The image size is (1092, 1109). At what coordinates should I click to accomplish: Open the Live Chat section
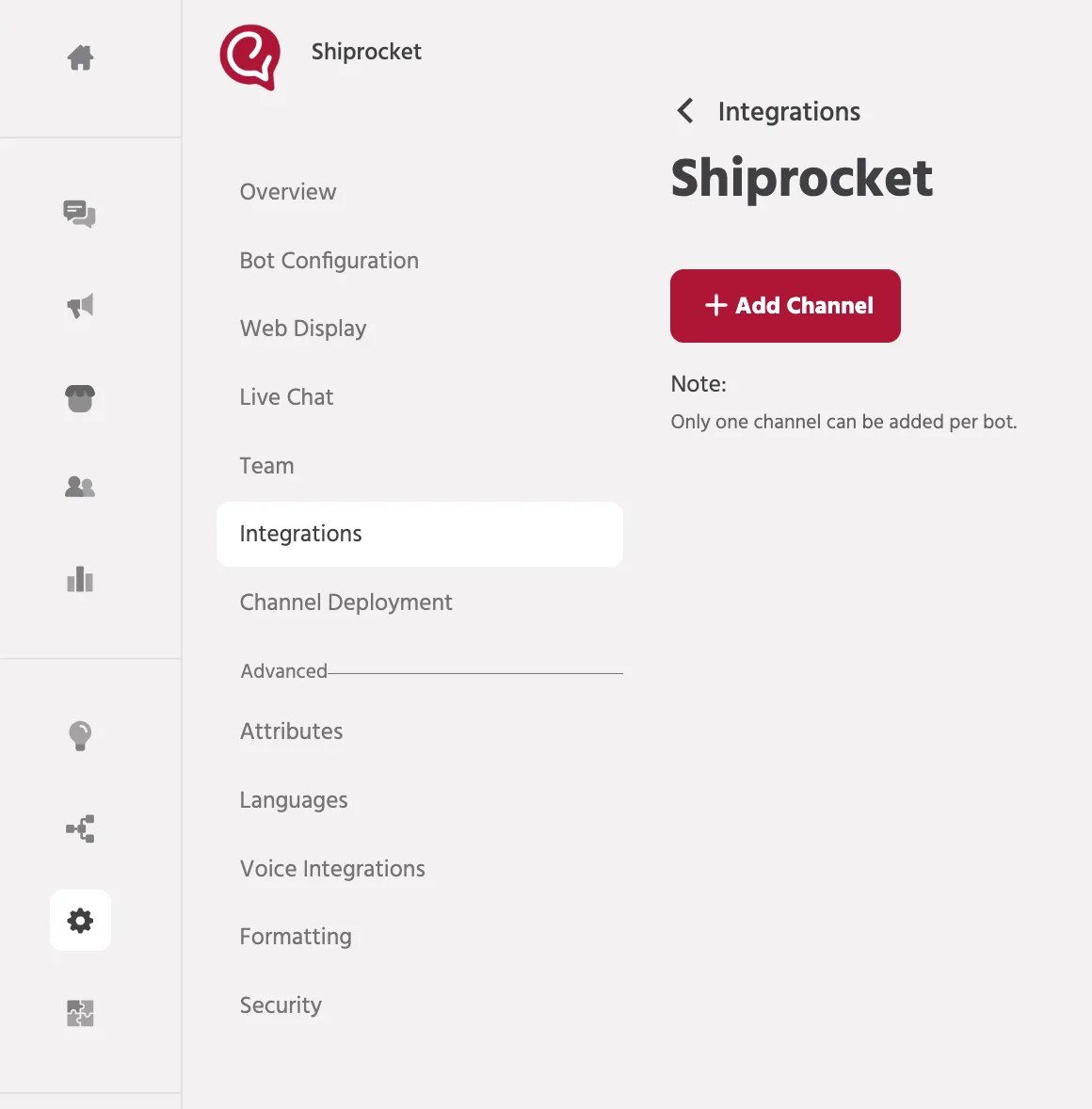(x=286, y=396)
